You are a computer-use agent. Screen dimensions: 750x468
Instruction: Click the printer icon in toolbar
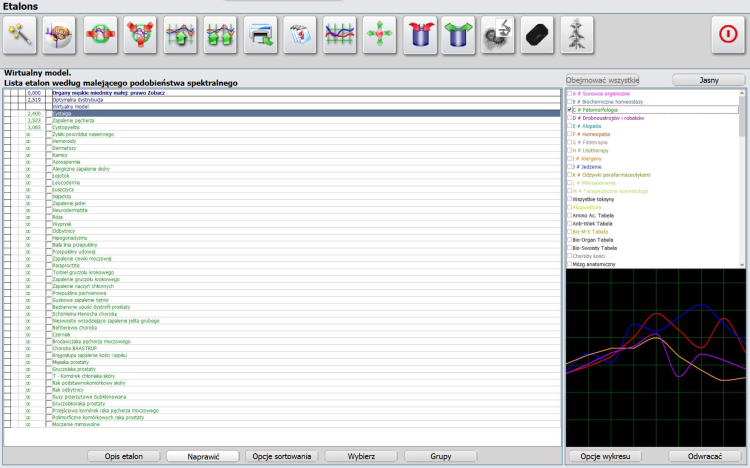pos(260,35)
